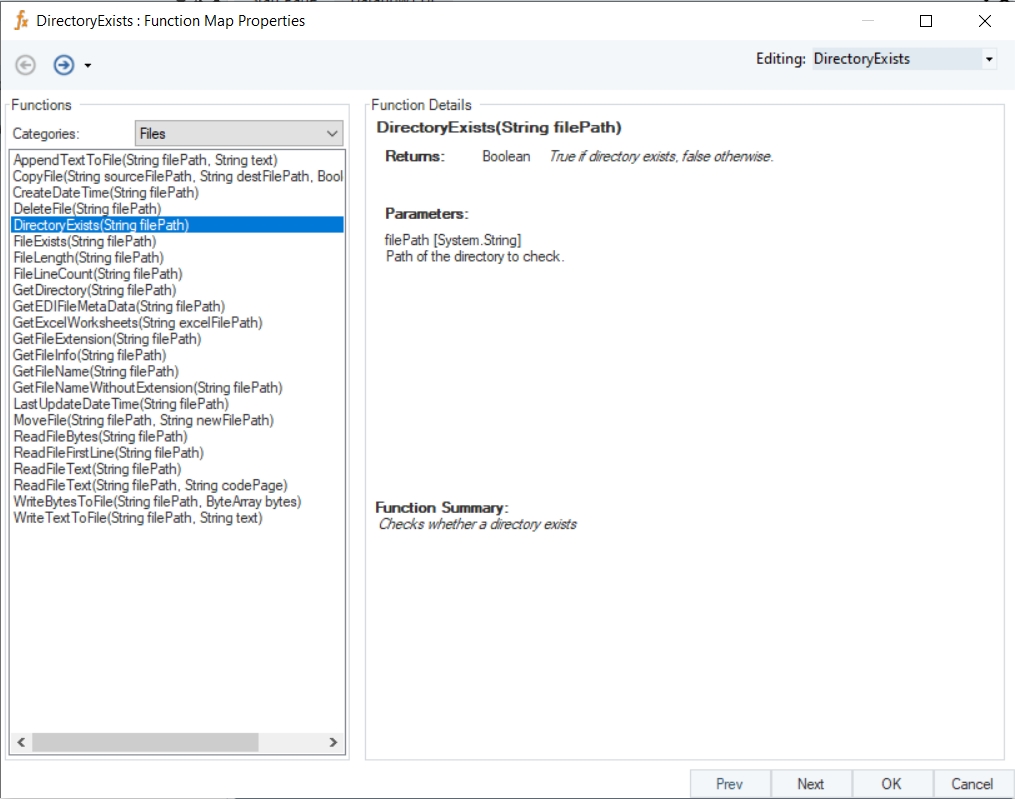This screenshot has width=1015, height=799.
Task: Click the scroll right arrow of functions list
Action: (x=333, y=742)
